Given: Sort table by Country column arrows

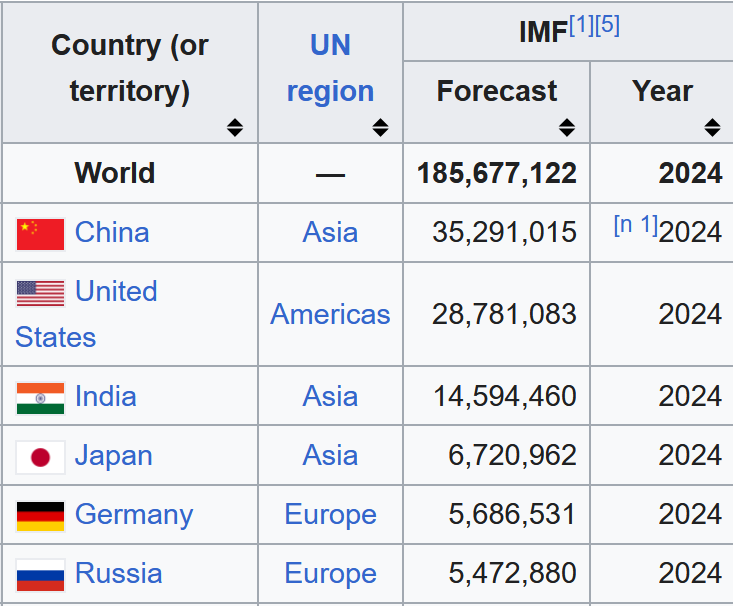Looking at the screenshot, I should 234,127.
